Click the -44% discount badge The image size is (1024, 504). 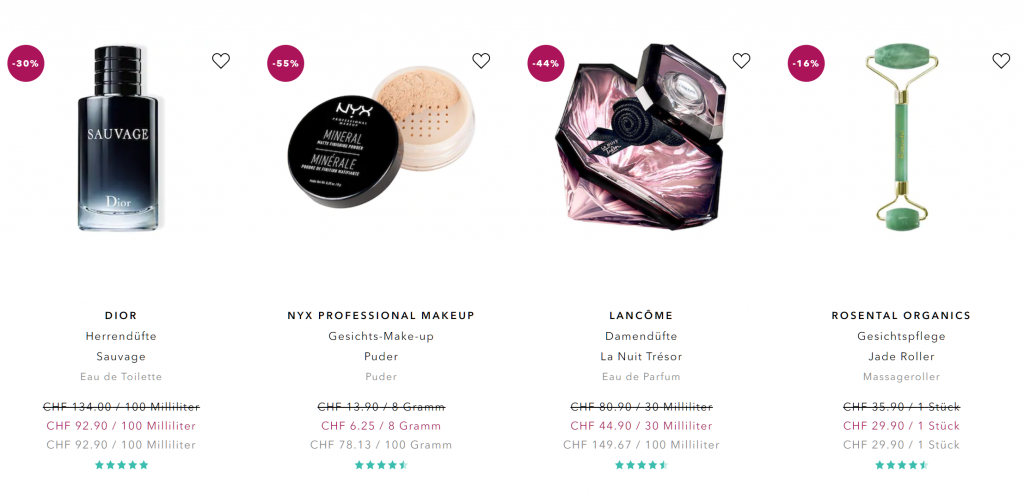(x=546, y=63)
